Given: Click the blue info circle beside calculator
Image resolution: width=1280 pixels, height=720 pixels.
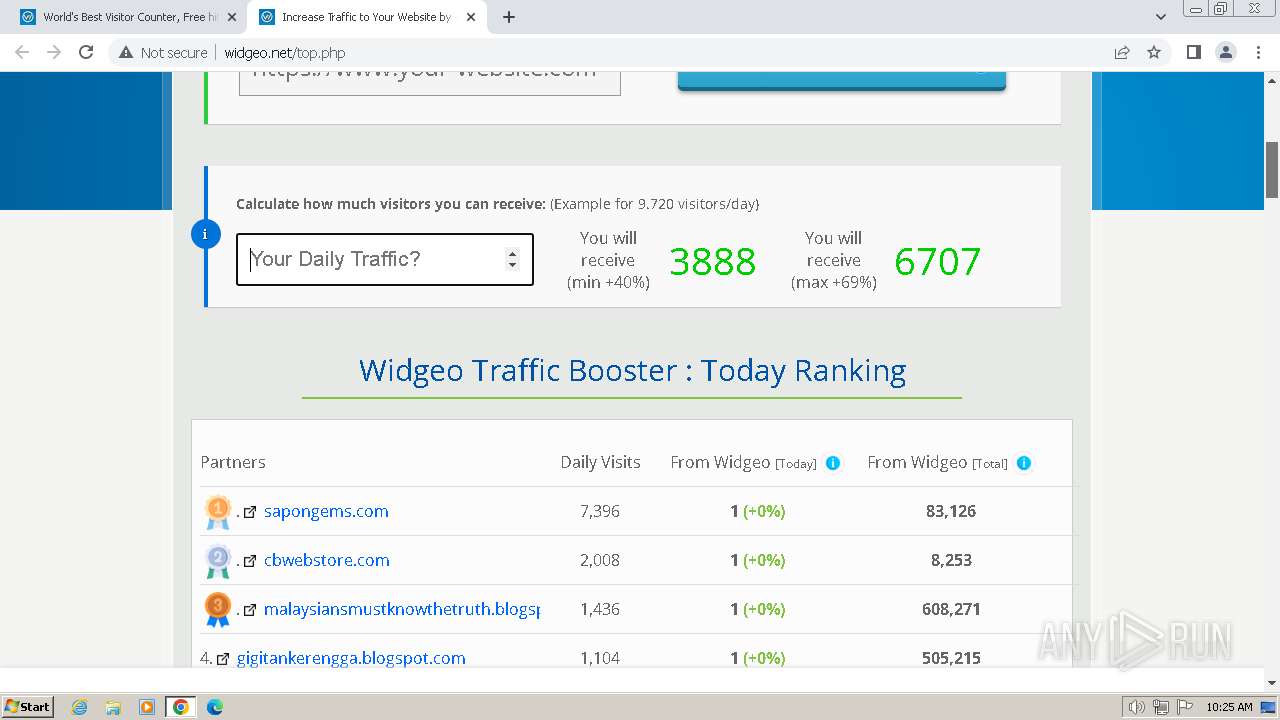Looking at the screenshot, I should pos(205,235).
